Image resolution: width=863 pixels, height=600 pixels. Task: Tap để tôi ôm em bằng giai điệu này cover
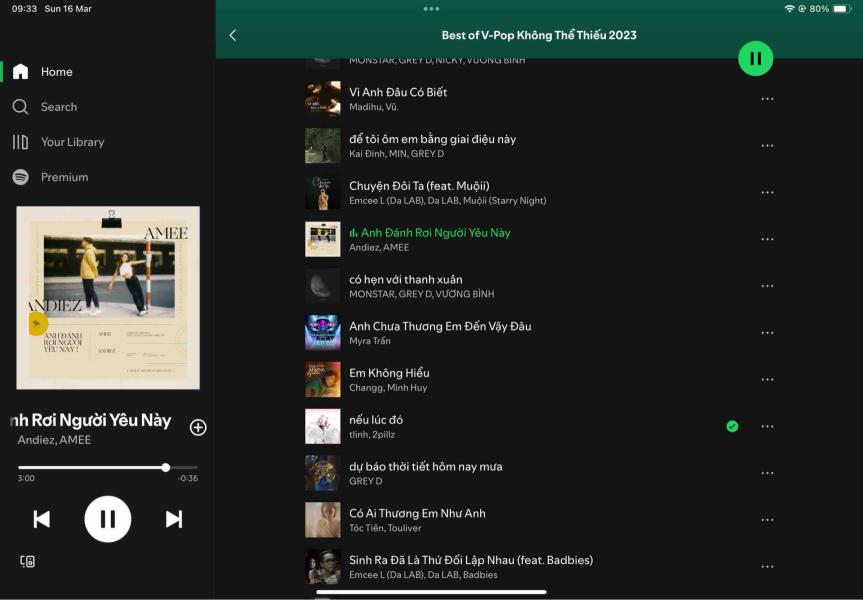[x=323, y=146]
